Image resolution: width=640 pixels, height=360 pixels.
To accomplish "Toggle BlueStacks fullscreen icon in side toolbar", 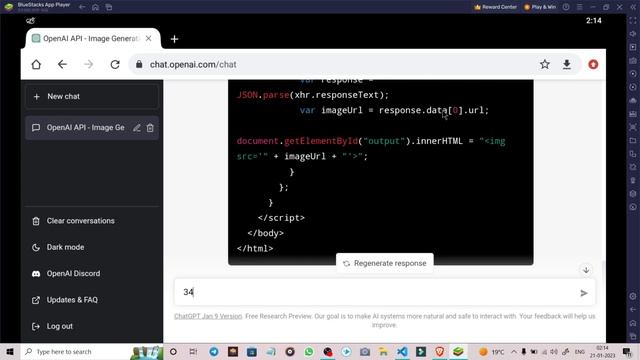I will pyautogui.click(x=633, y=20).
